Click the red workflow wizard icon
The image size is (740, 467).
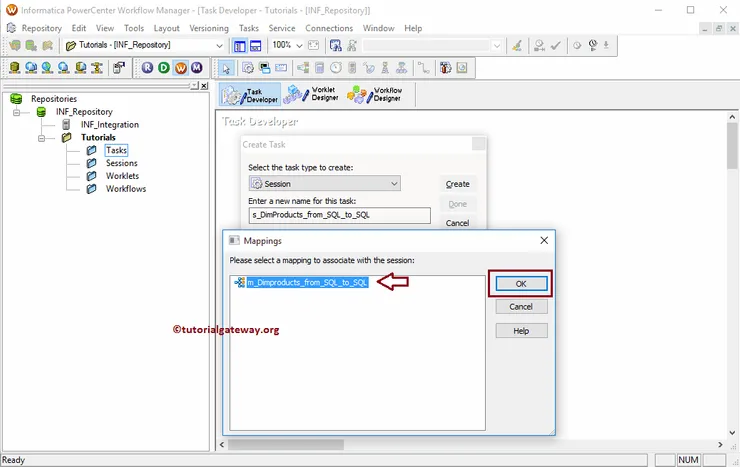point(445,68)
